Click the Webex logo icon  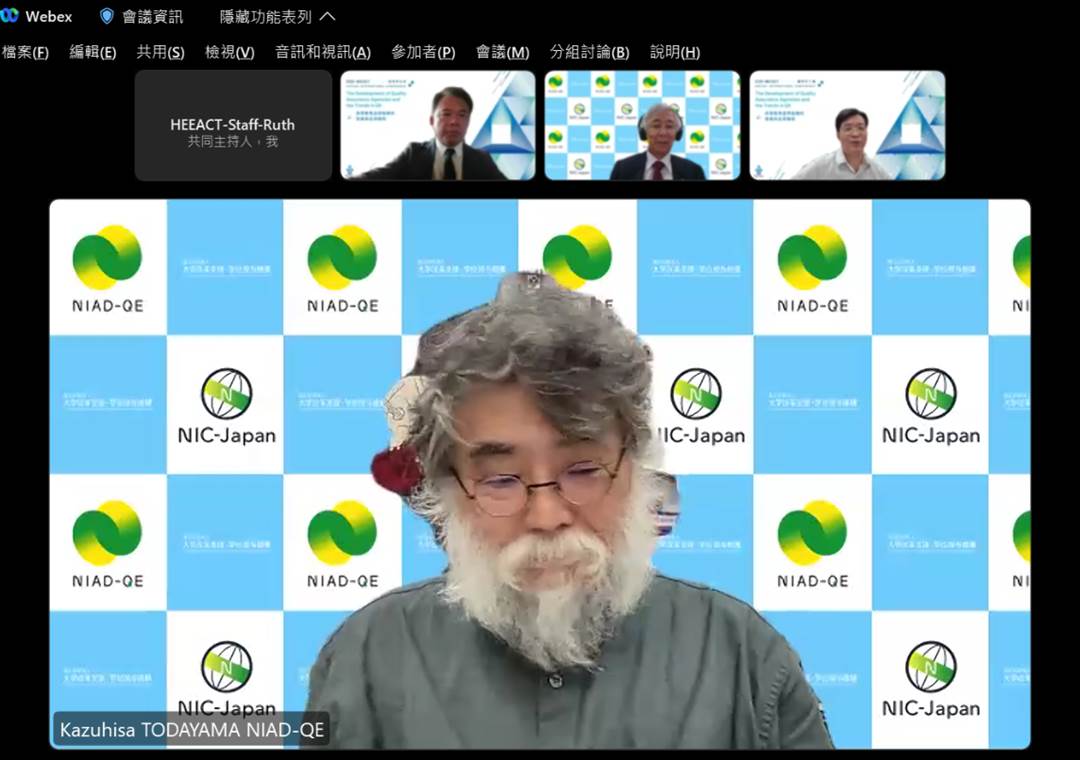9,15
